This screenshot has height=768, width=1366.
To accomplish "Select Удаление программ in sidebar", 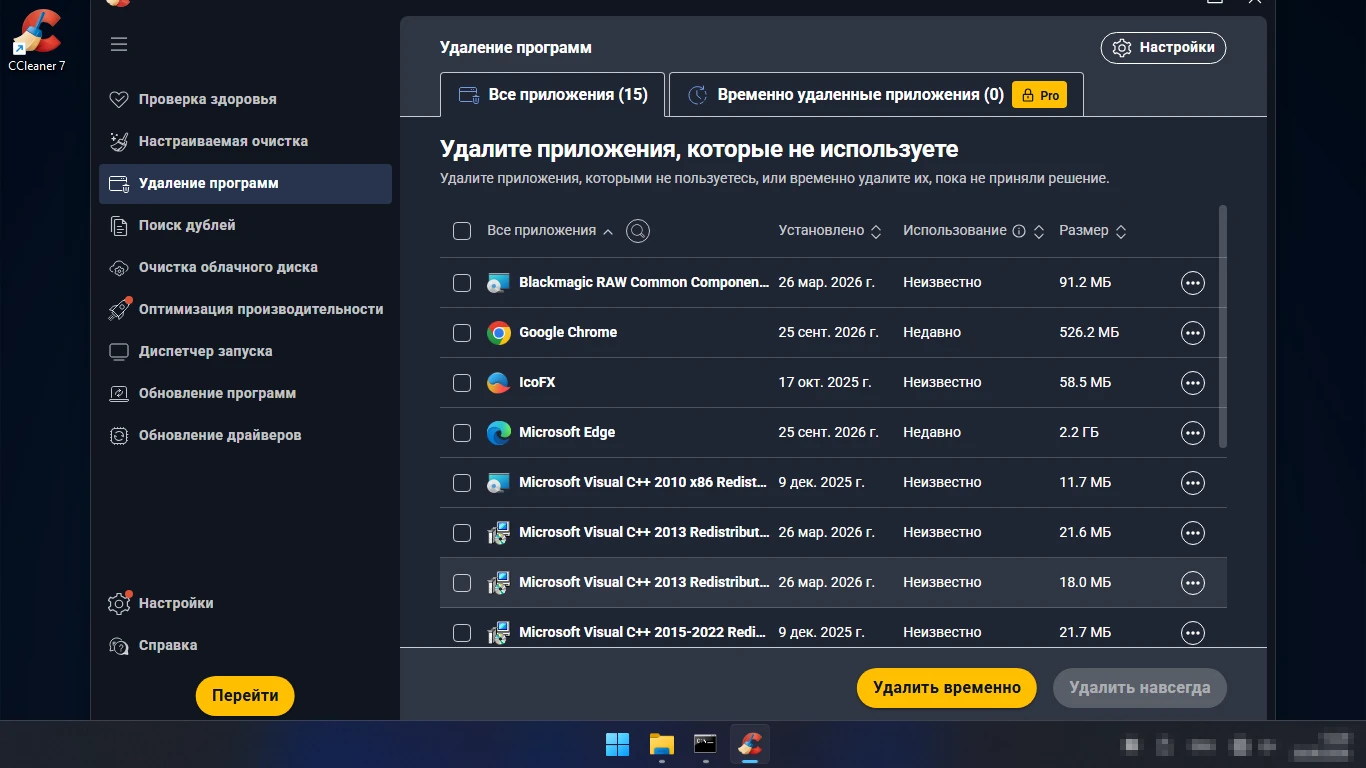I will [245, 184].
